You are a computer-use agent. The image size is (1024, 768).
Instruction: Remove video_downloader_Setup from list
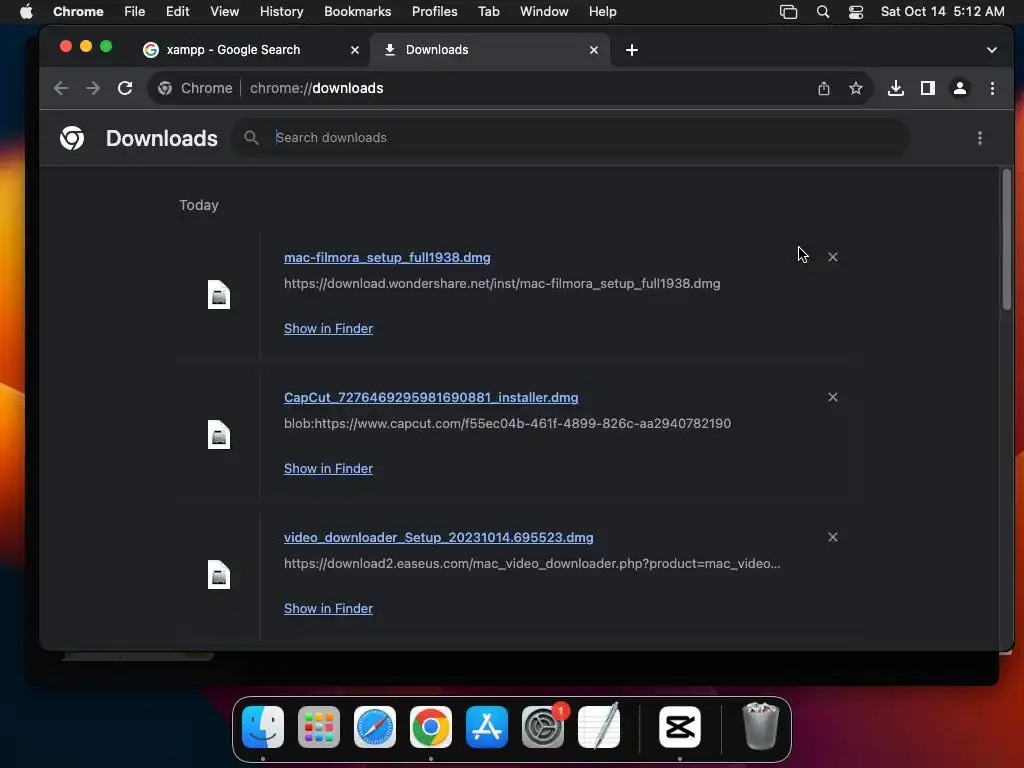pyautogui.click(x=833, y=537)
